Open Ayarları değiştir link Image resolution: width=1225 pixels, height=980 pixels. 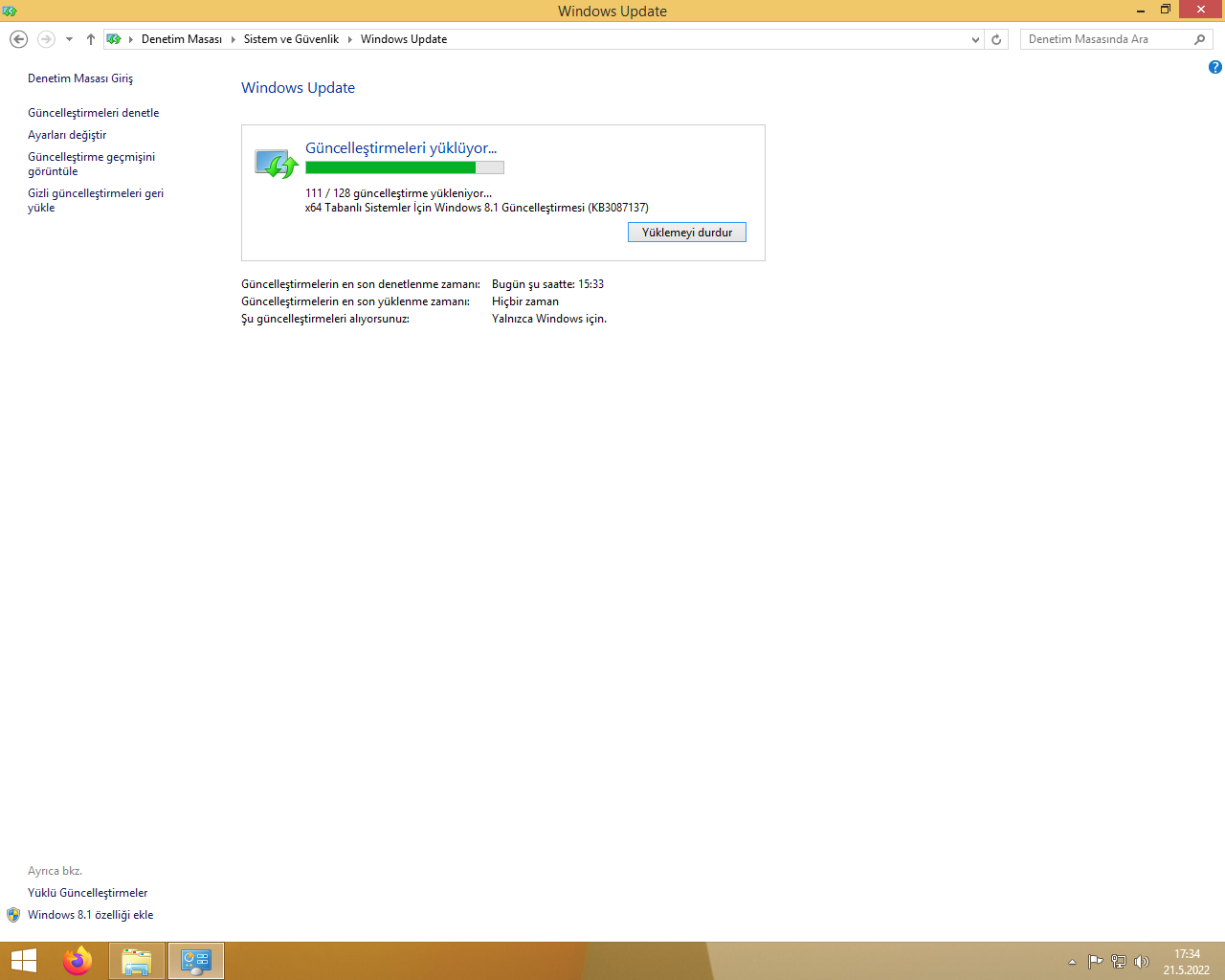pos(67,135)
